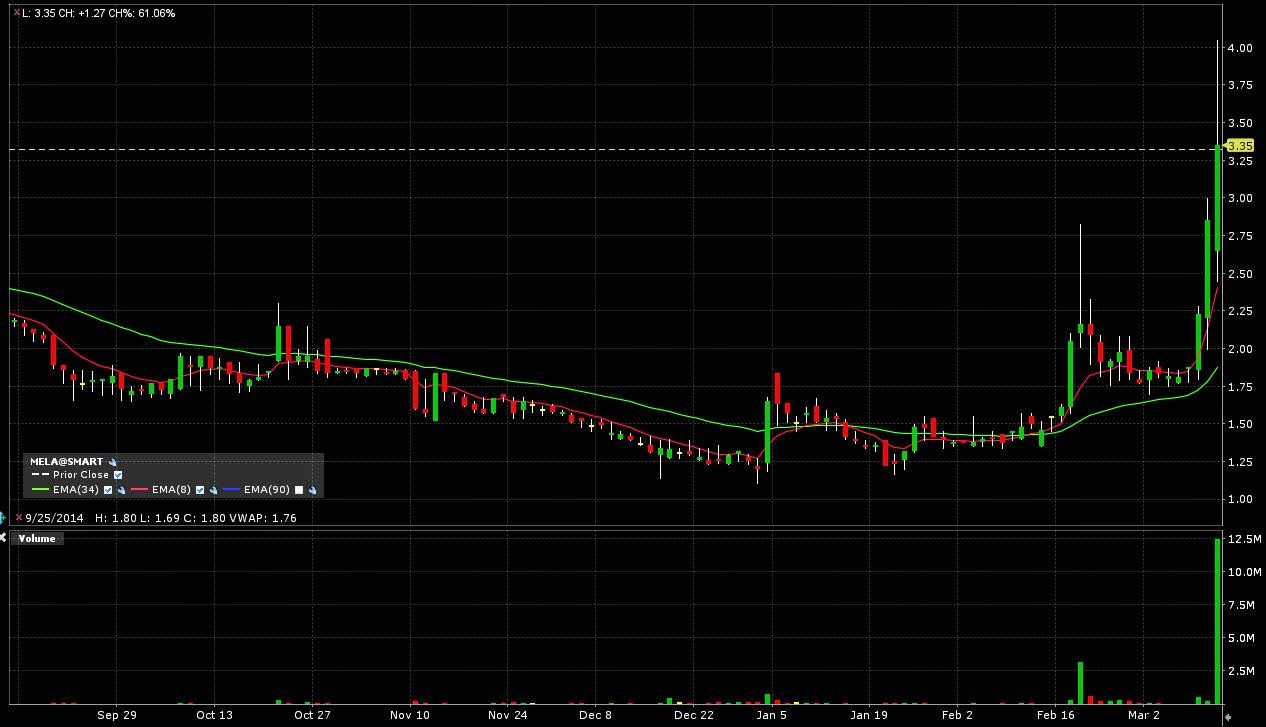Viewport: 1266px width, 727px height.
Task: Click the Sep 29 date axis label
Action: [117, 715]
